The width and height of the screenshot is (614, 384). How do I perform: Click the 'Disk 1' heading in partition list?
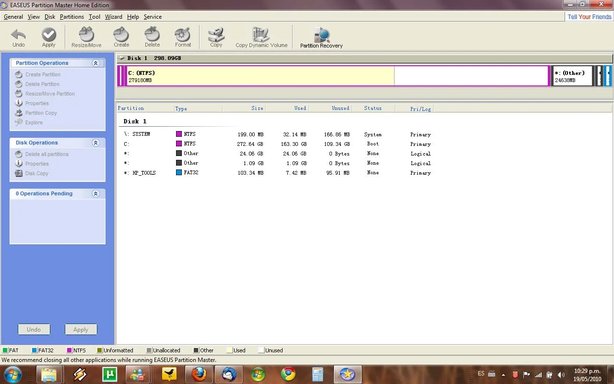[135, 121]
